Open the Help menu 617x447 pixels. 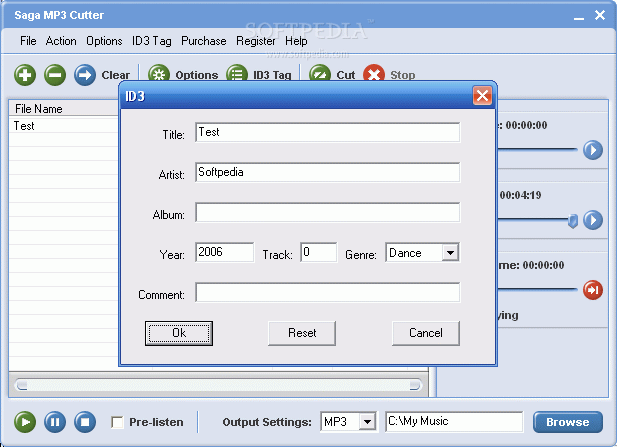pos(296,41)
